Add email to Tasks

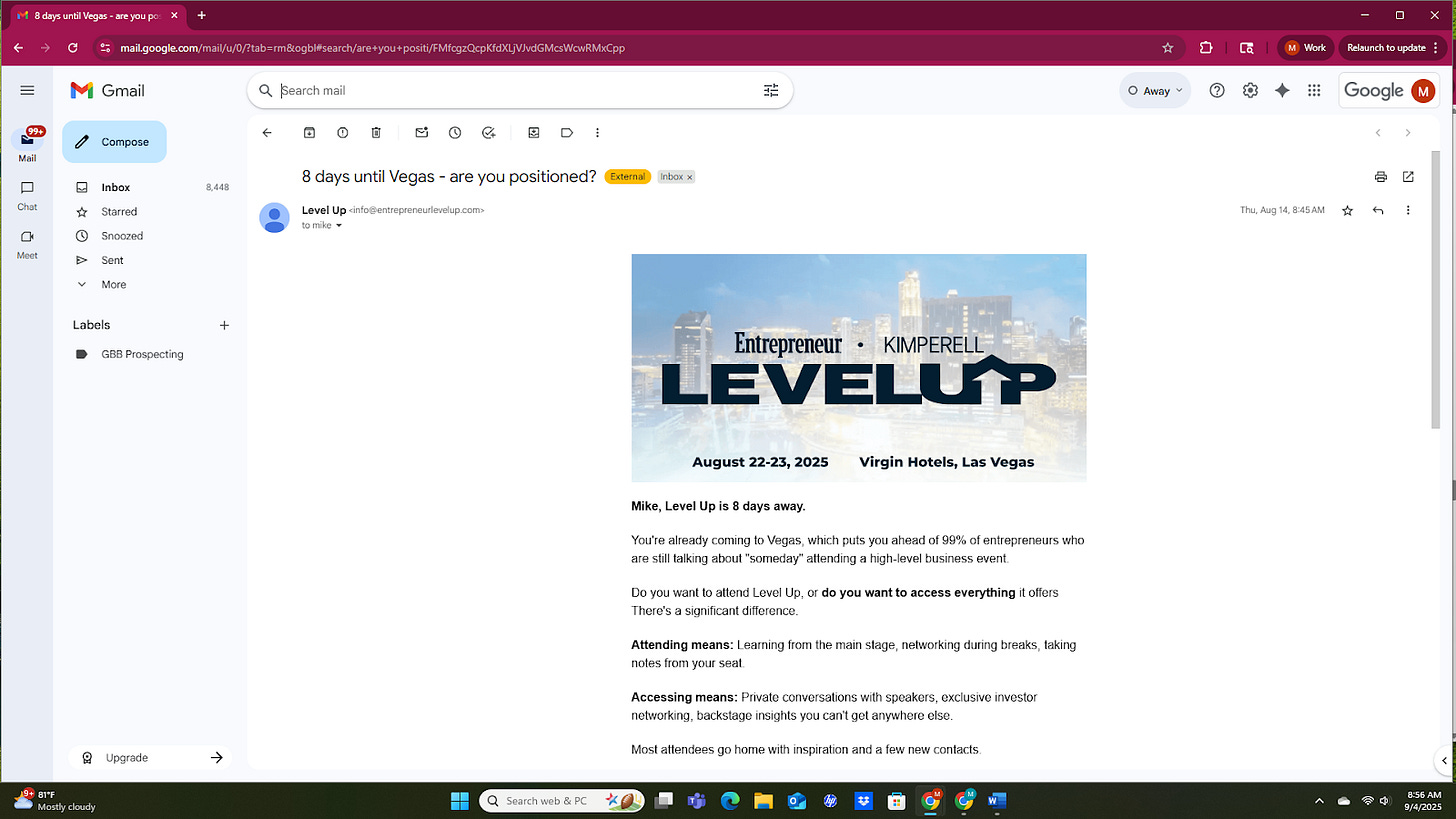[488, 132]
